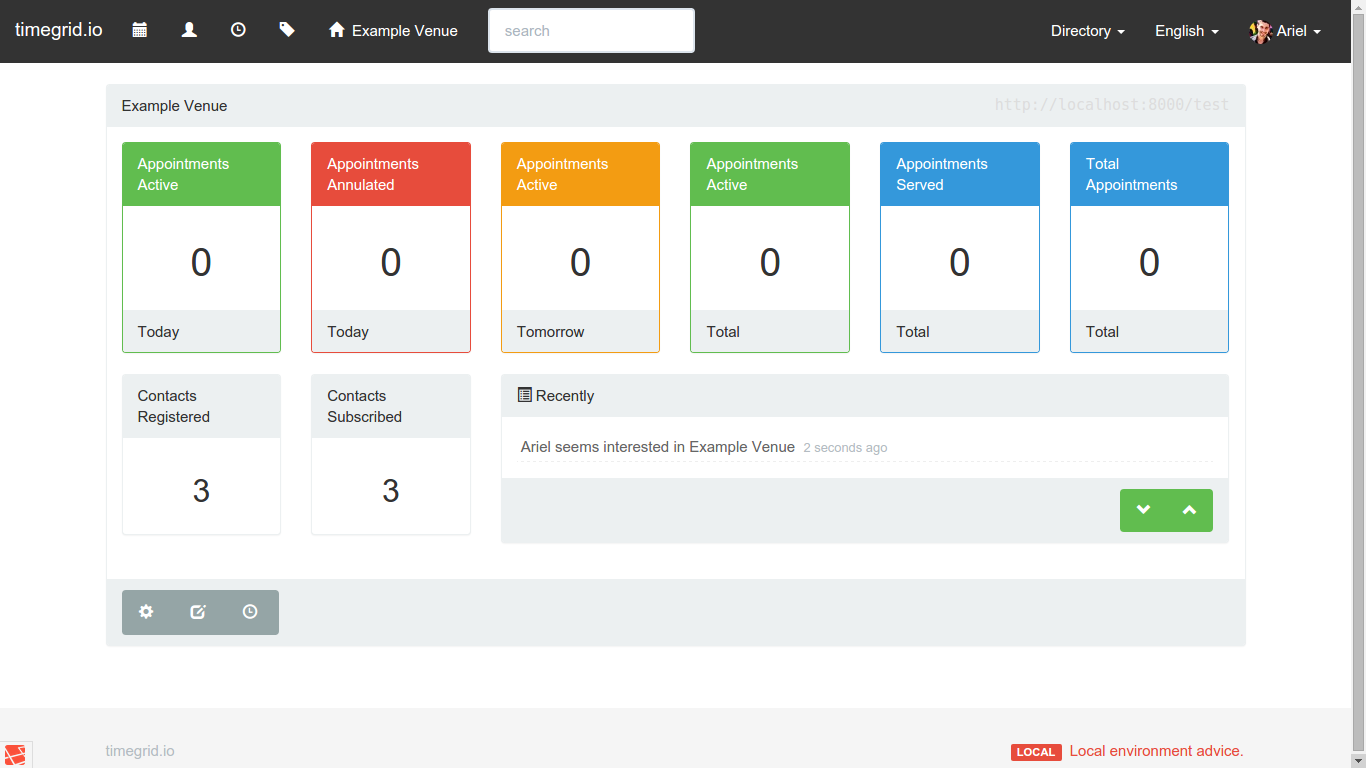
Task: Click the Contacts Subscribed count
Action: 391,491
